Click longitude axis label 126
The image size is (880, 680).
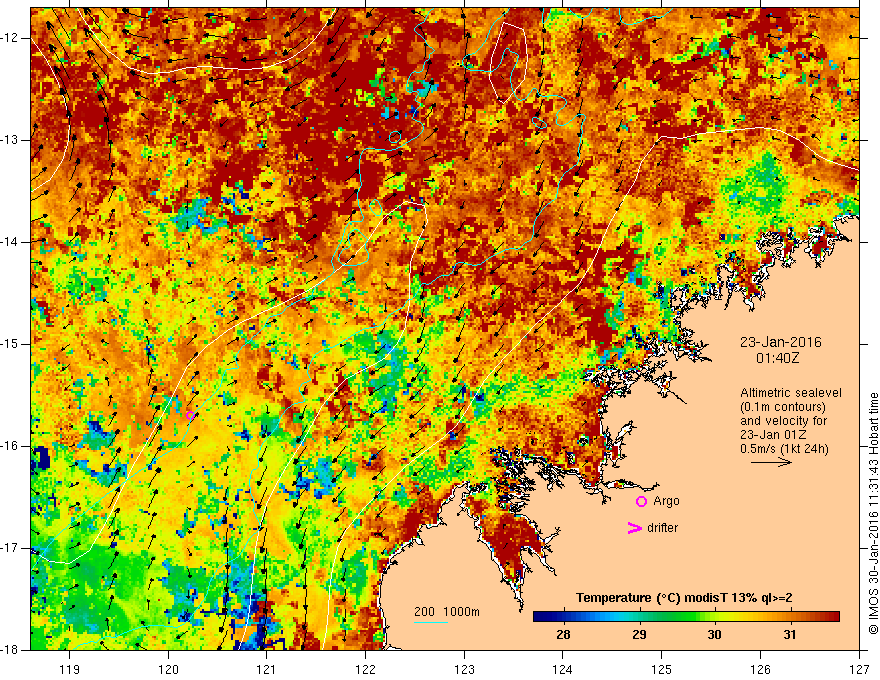pyautogui.click(x=760, y=669)
